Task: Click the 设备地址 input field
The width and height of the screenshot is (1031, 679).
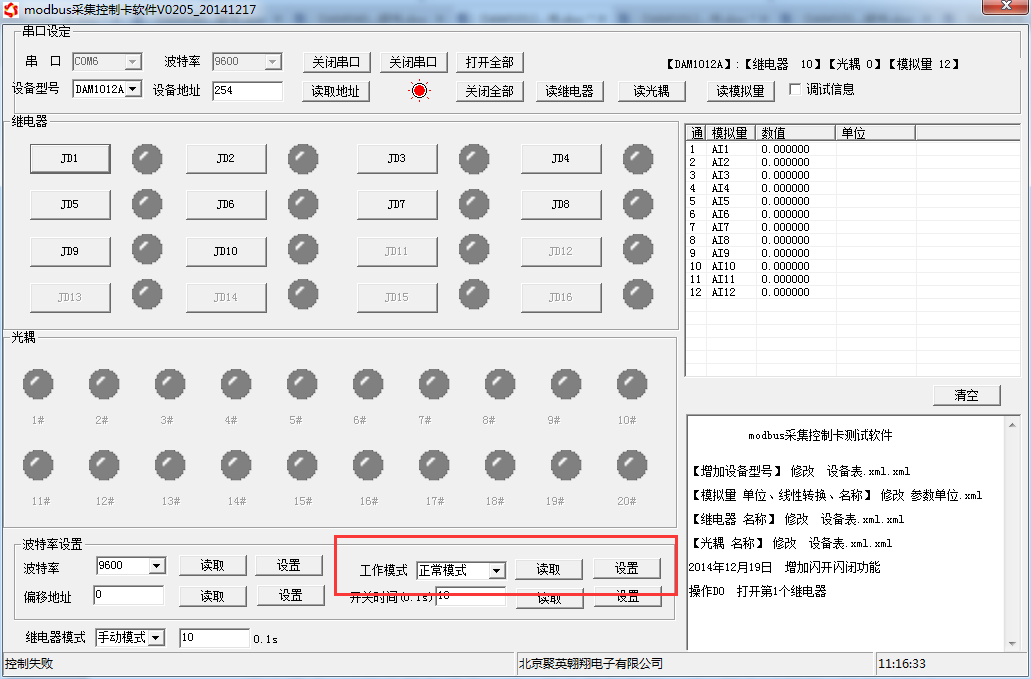Action: pos(247,91)
